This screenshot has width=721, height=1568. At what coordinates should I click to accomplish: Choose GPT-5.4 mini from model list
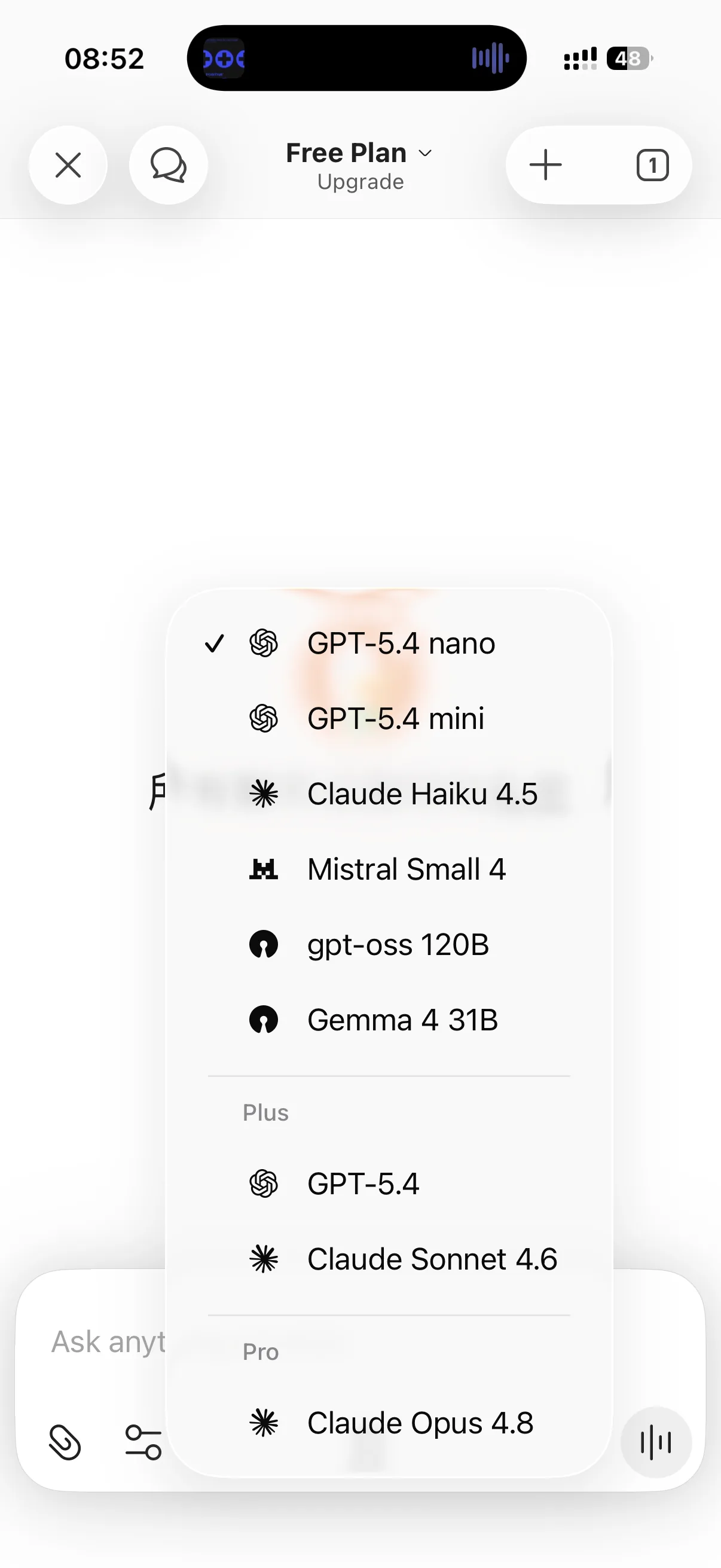389,718
